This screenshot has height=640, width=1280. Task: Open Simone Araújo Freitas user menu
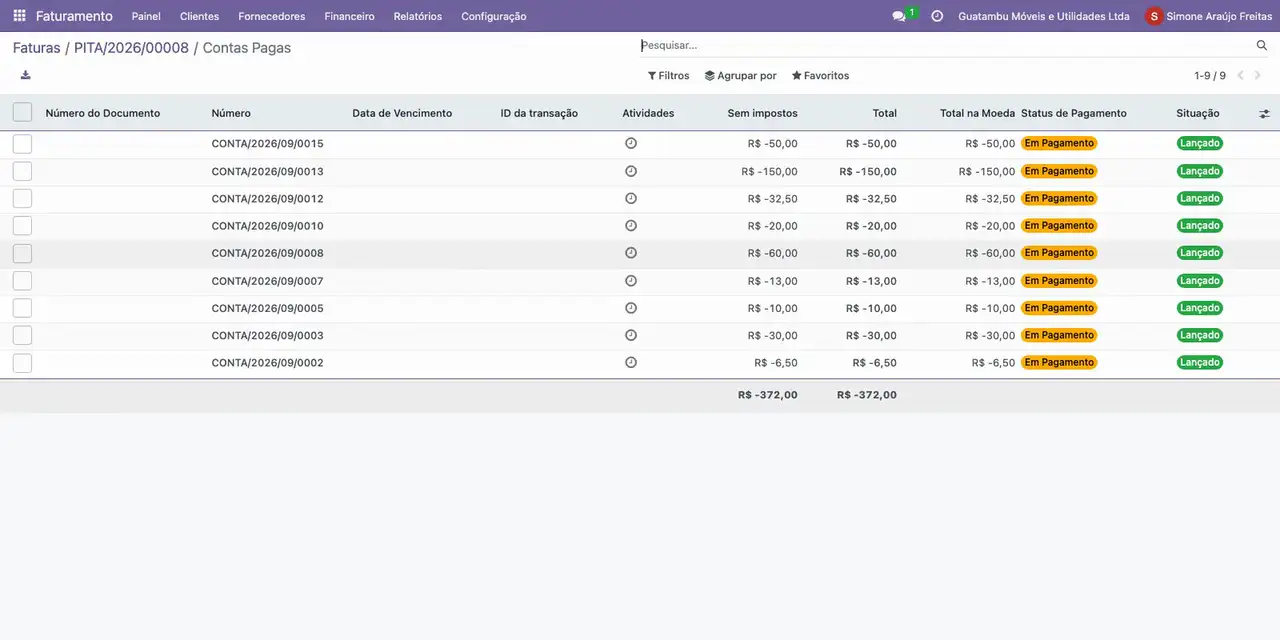tap(1209, 16)
